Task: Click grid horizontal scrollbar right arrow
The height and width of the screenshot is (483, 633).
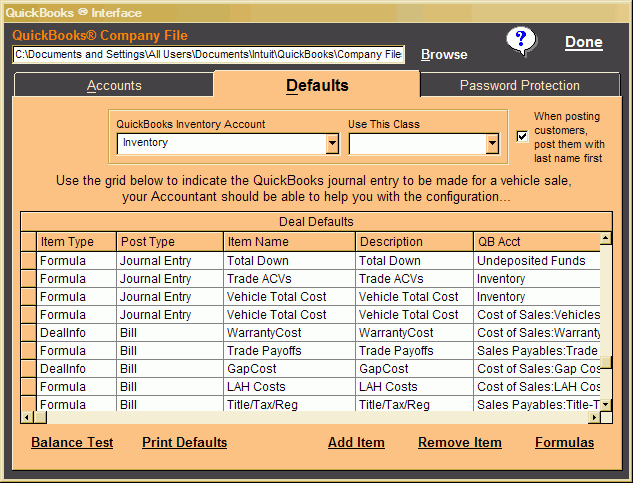Action: point(594,417)
